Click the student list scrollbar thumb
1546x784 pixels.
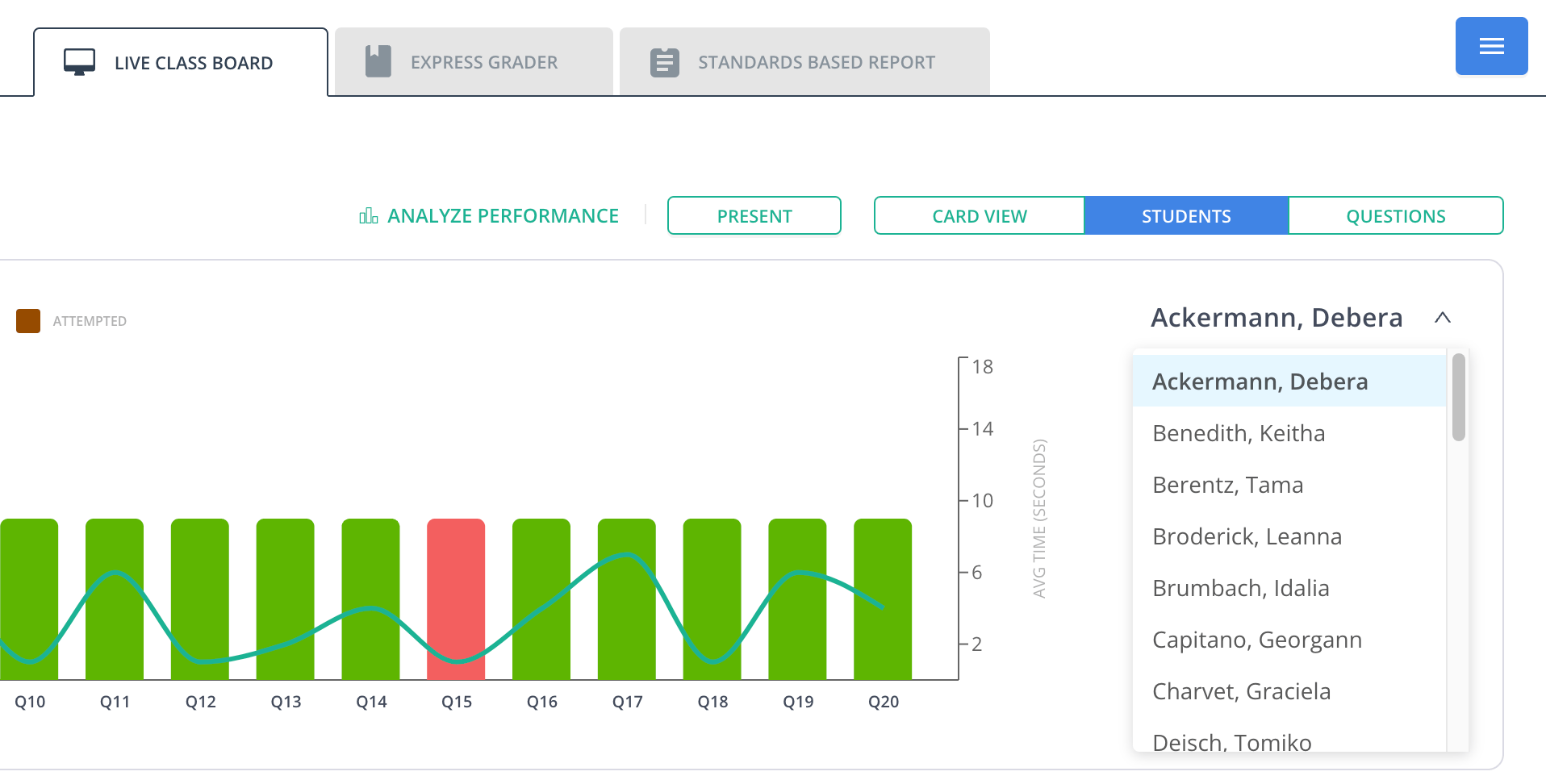1458,397
